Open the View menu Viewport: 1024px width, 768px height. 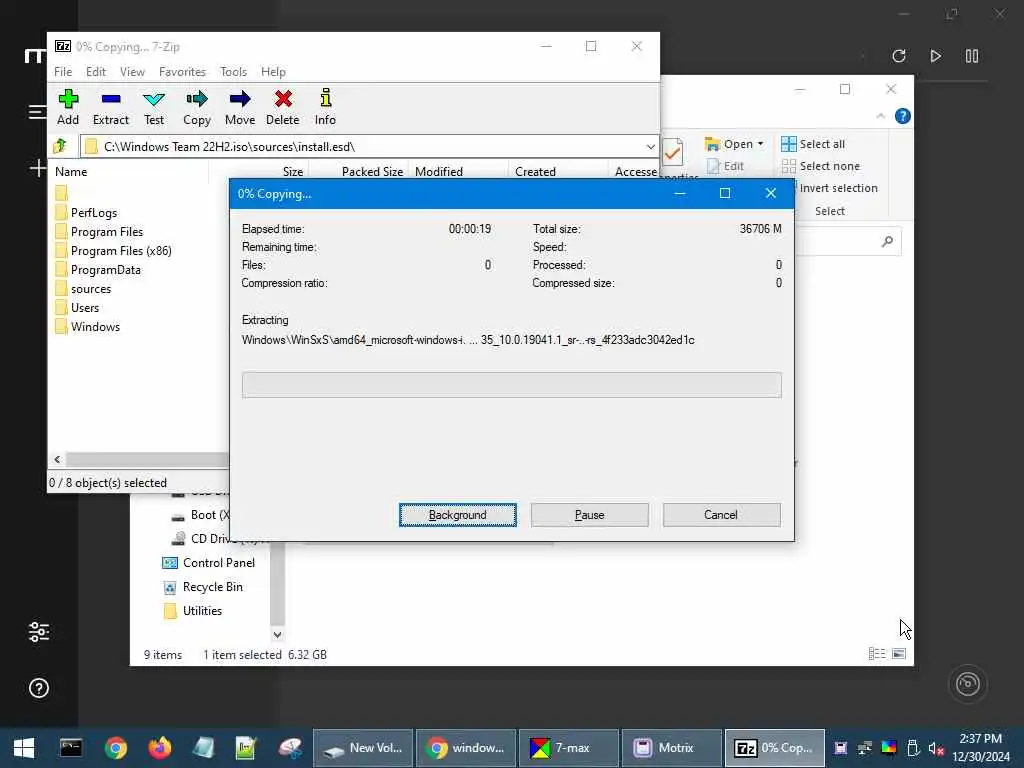132,72
